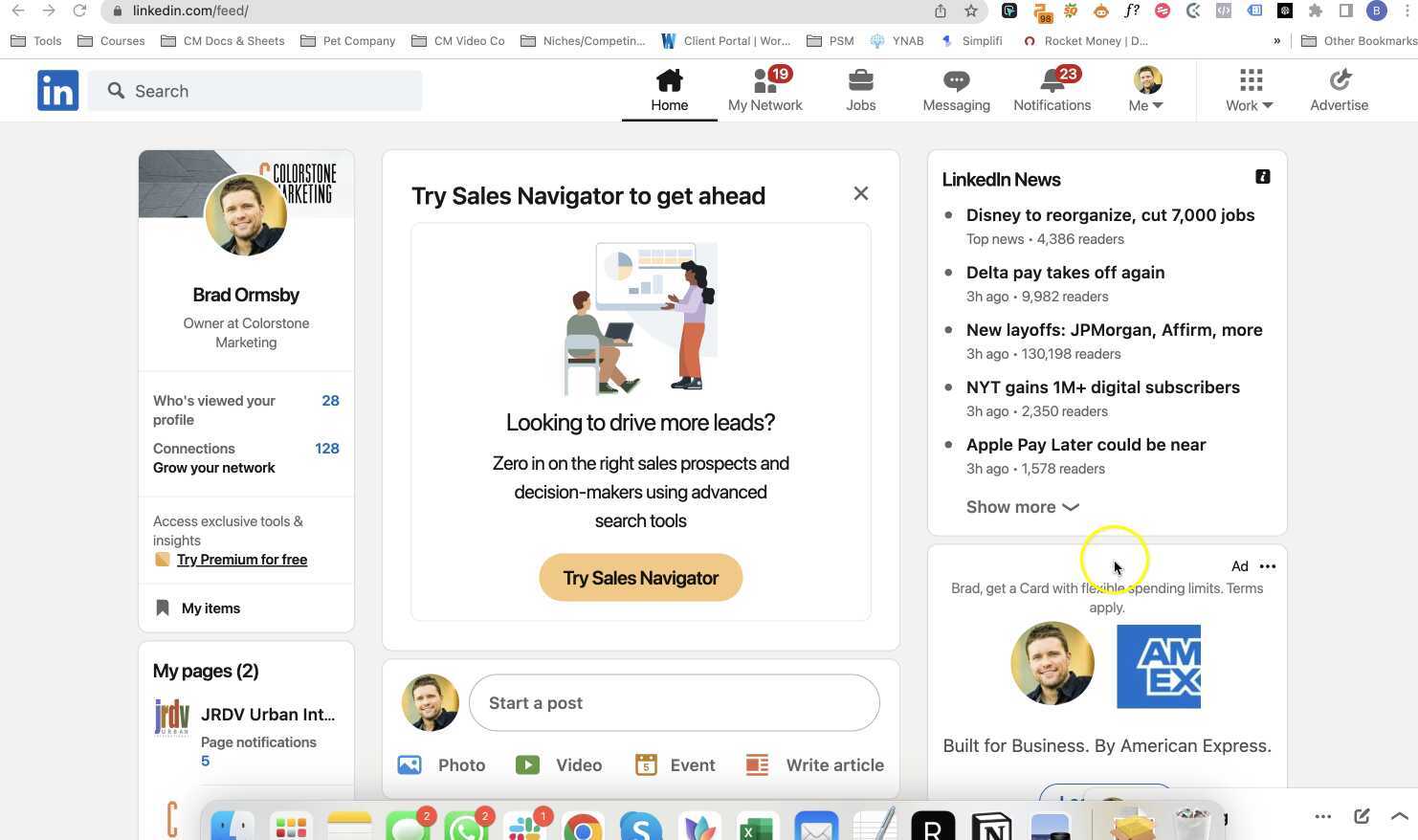Open Slack from the dock

pos(524,827)
